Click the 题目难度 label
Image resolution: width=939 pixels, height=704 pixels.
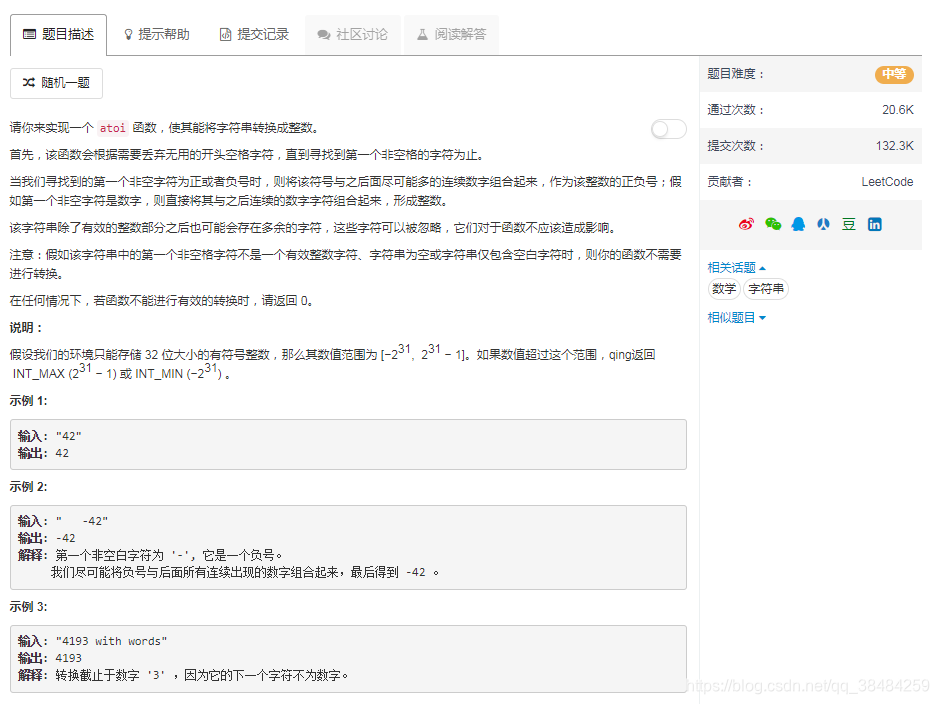click(736, 74)
